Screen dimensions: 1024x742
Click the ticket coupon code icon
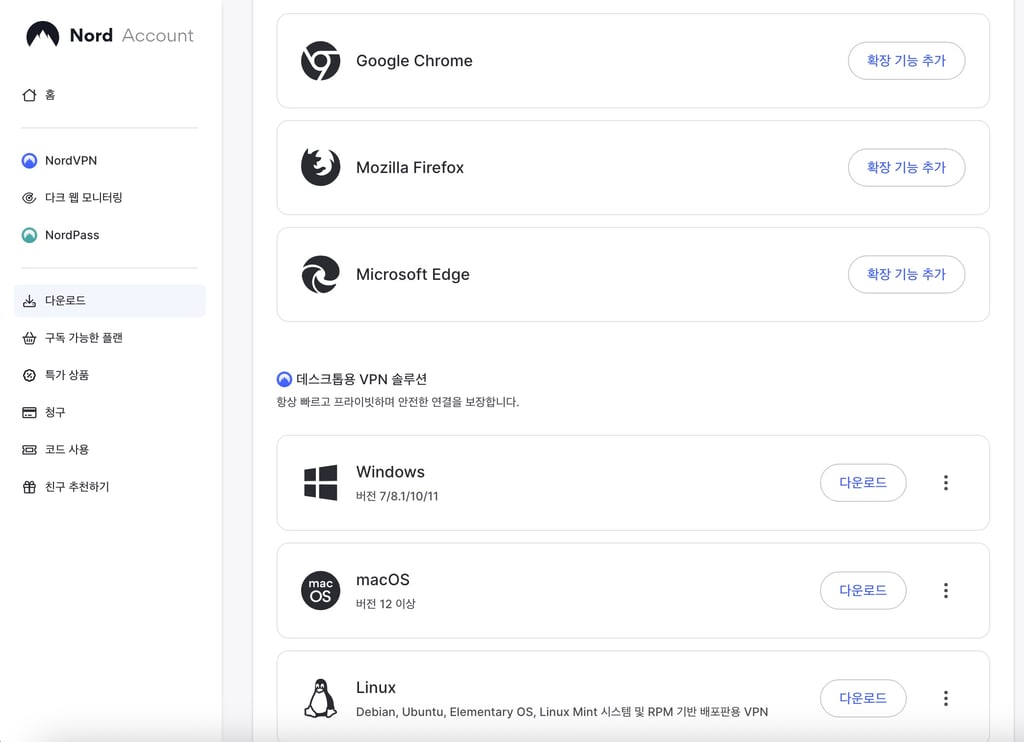click(x=29, y=450)
